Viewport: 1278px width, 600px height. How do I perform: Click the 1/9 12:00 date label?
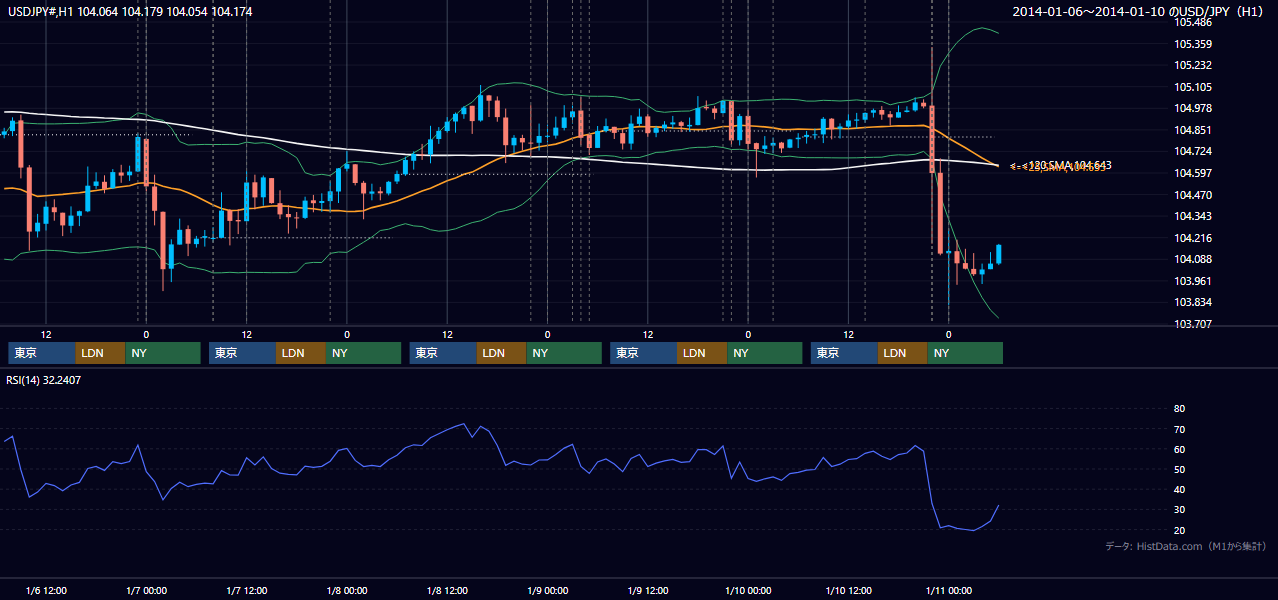(x=648, y=591)
